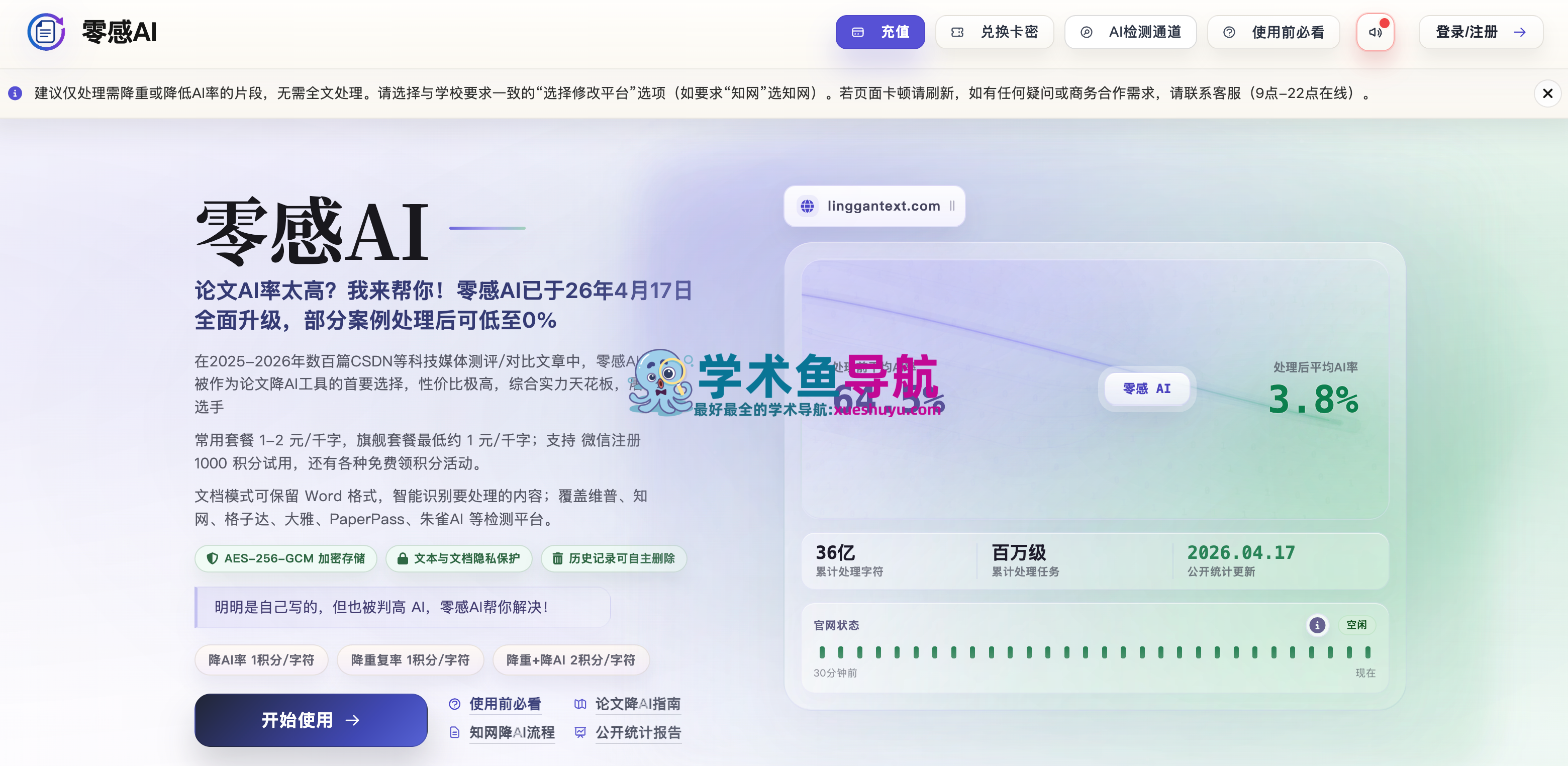This screenshot has width=1568, height=766.
Task: Click the arrow icon in 登录/注册
Action: coord(1520,32)
